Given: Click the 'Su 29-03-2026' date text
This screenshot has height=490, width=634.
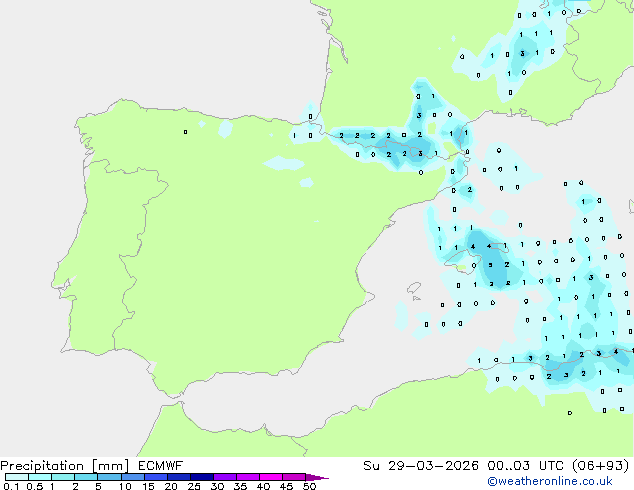Looking at the screenshot, I should (x=421, y=466).
